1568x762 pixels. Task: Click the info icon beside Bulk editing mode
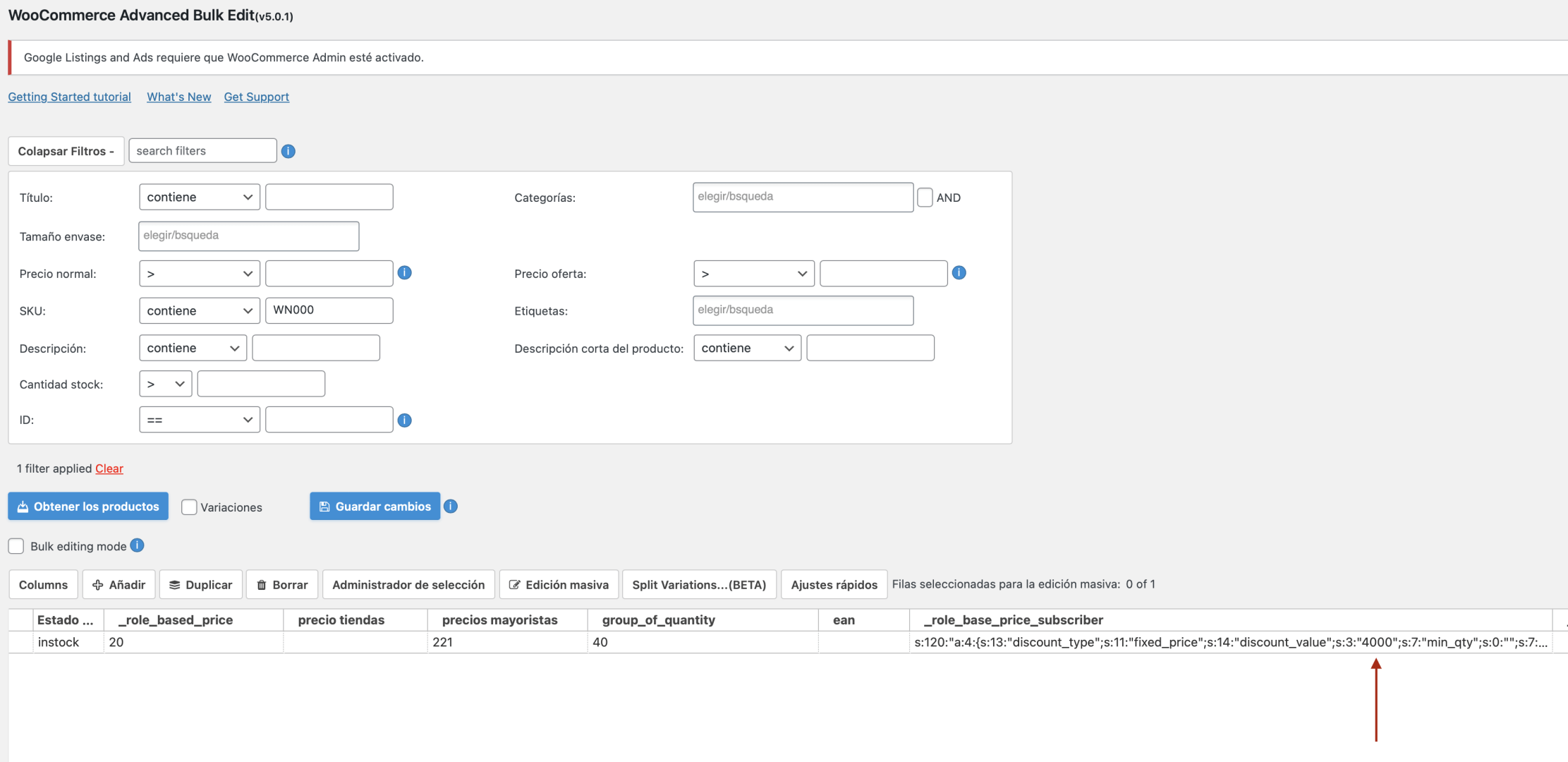[x=137, y=545]
